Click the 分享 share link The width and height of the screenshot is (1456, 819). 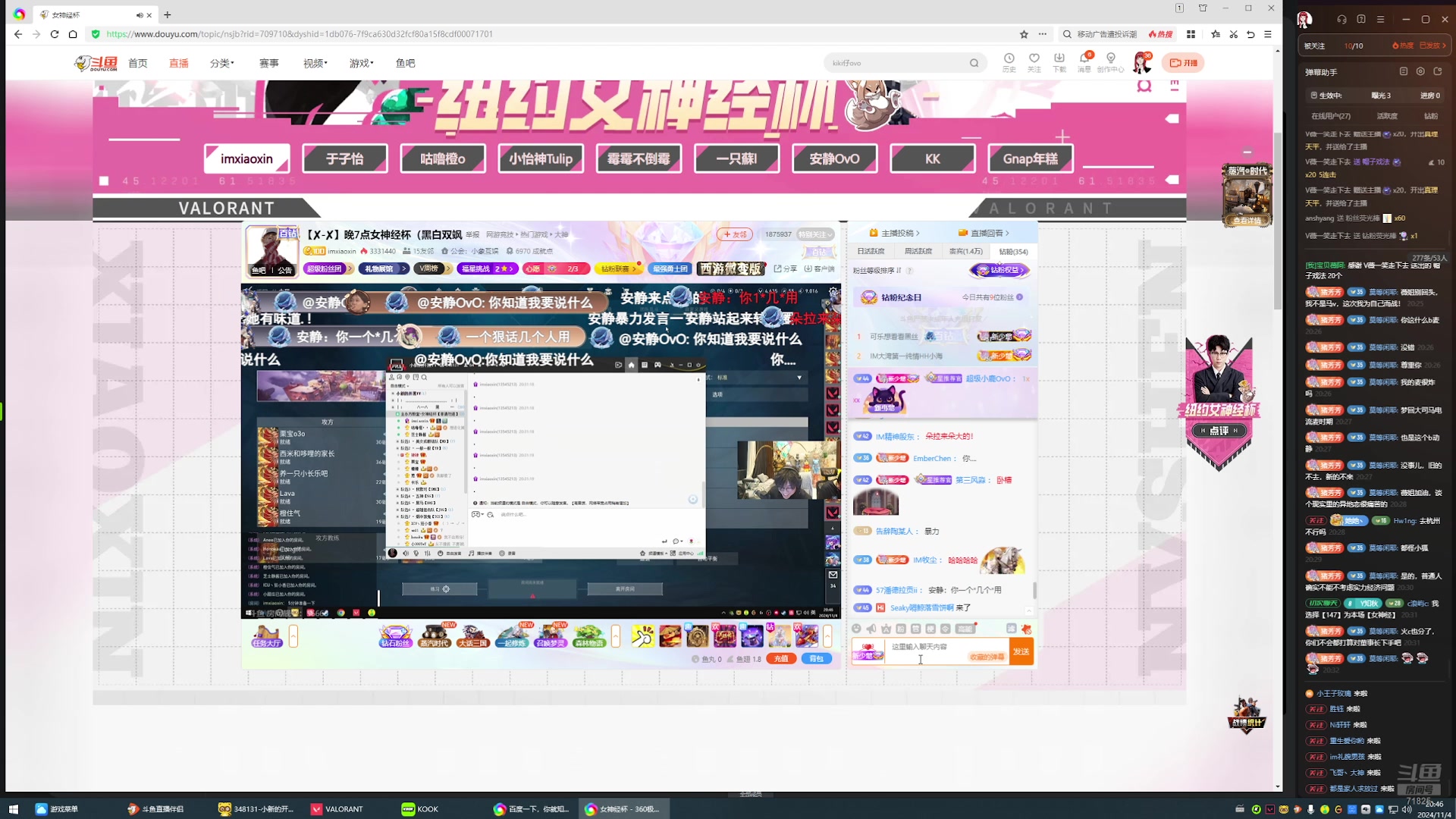click(x=786, y=268)
